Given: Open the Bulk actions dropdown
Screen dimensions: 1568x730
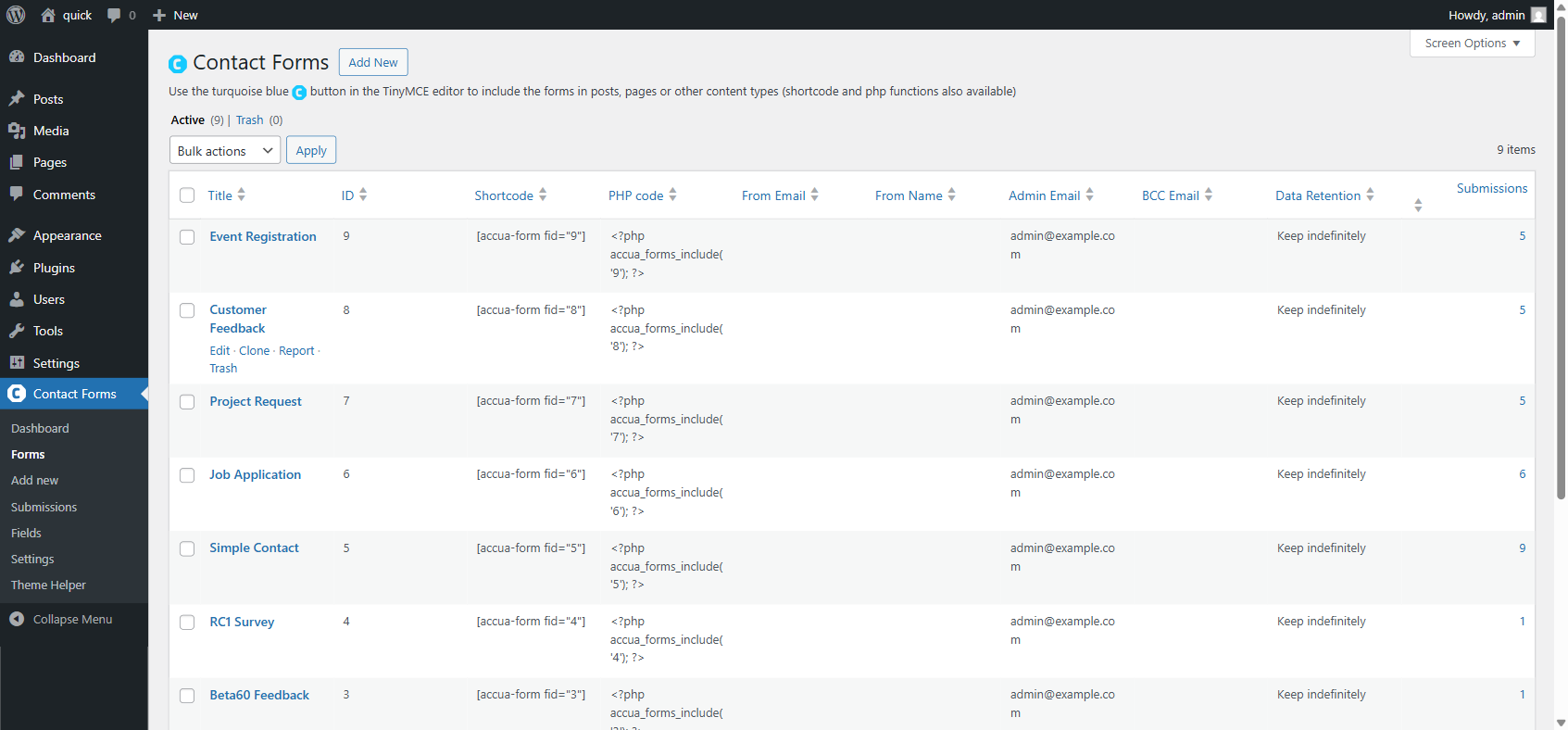Looking at the screenshot, I should 224,150.
